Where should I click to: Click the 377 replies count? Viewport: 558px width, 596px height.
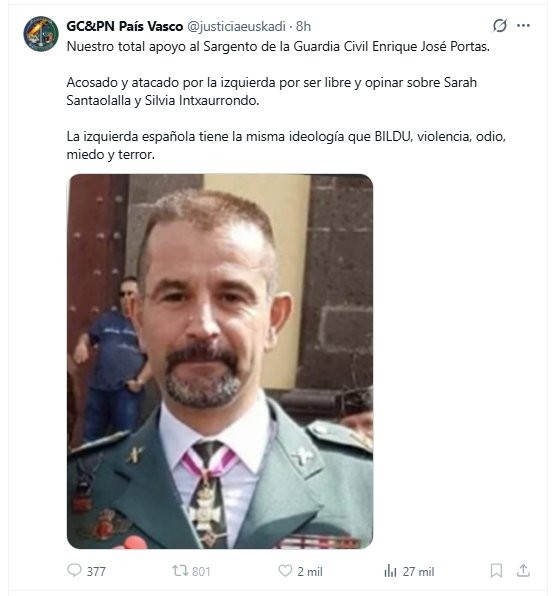[x=96, y=571]
